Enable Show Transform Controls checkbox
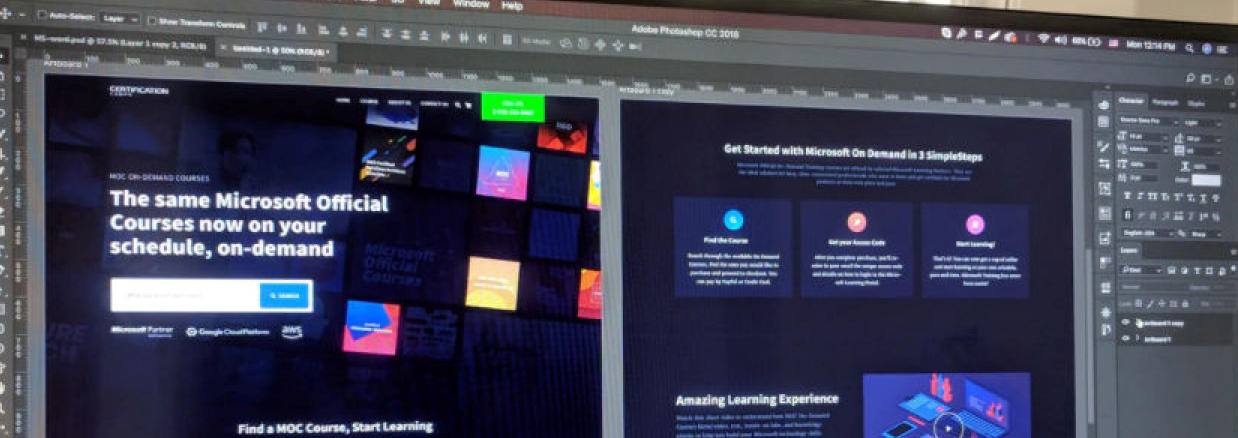The height and width of the screenshot is (438, 1238). tap(152, 21)
